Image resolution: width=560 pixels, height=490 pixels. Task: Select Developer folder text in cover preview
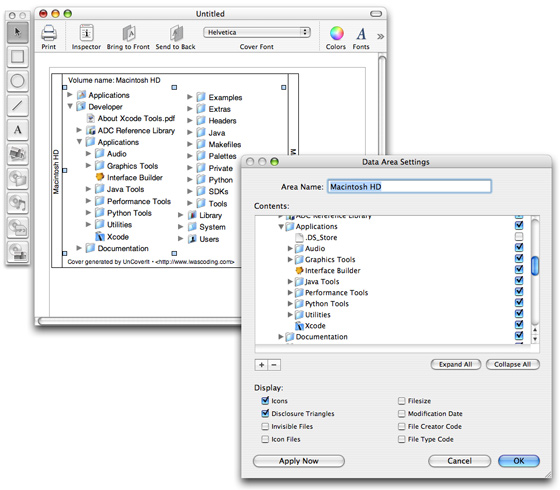105,107
